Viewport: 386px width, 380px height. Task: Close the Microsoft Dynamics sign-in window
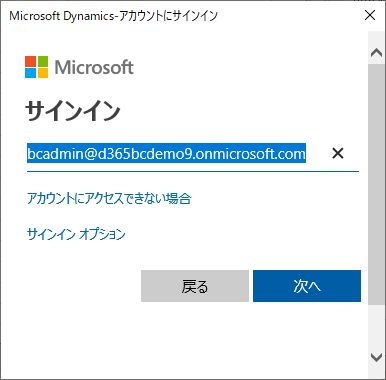pyautogui.click(x=370, y=15)
